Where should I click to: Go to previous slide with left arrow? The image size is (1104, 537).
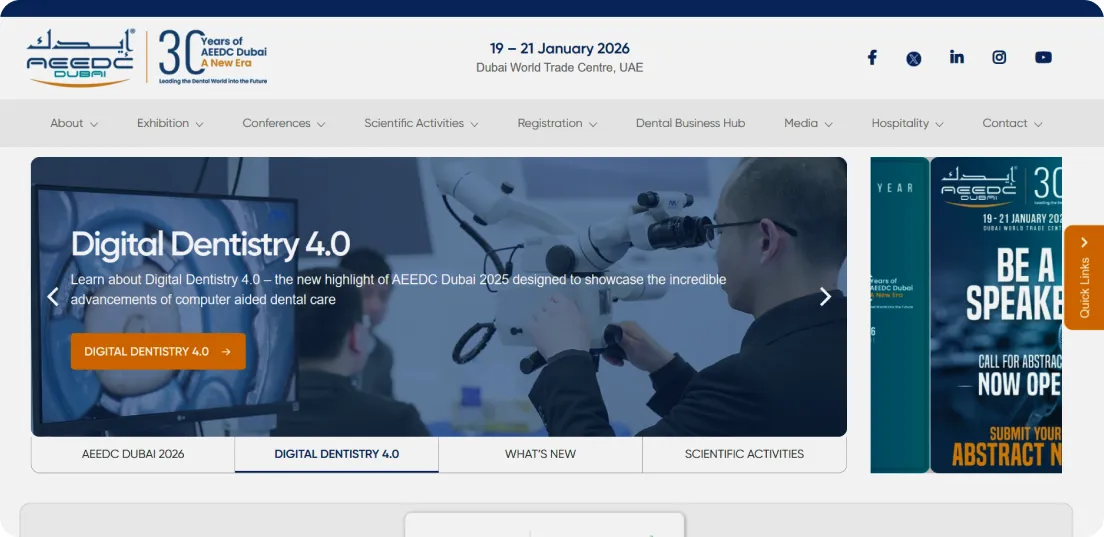pos(53,296)
